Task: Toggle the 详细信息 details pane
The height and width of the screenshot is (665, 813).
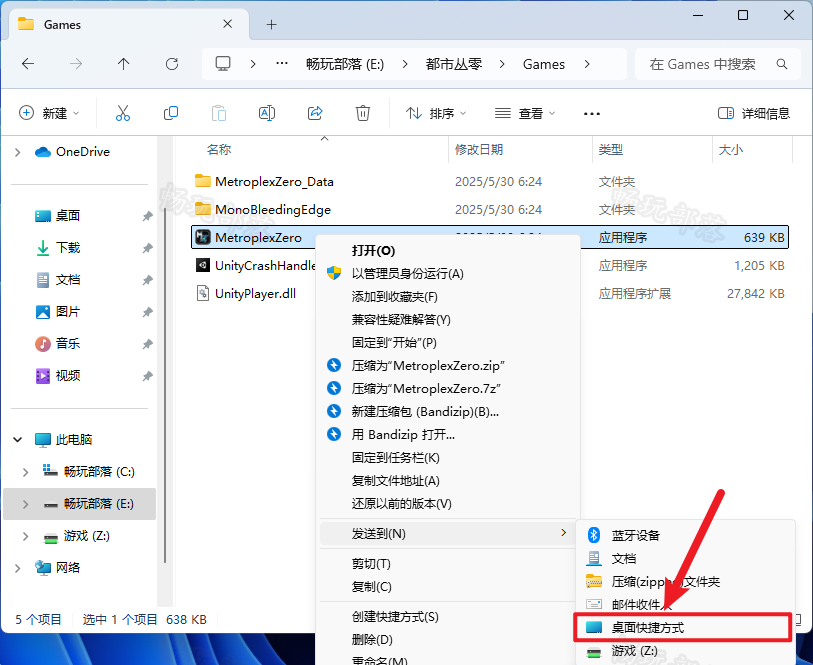Action: [753, 113]
